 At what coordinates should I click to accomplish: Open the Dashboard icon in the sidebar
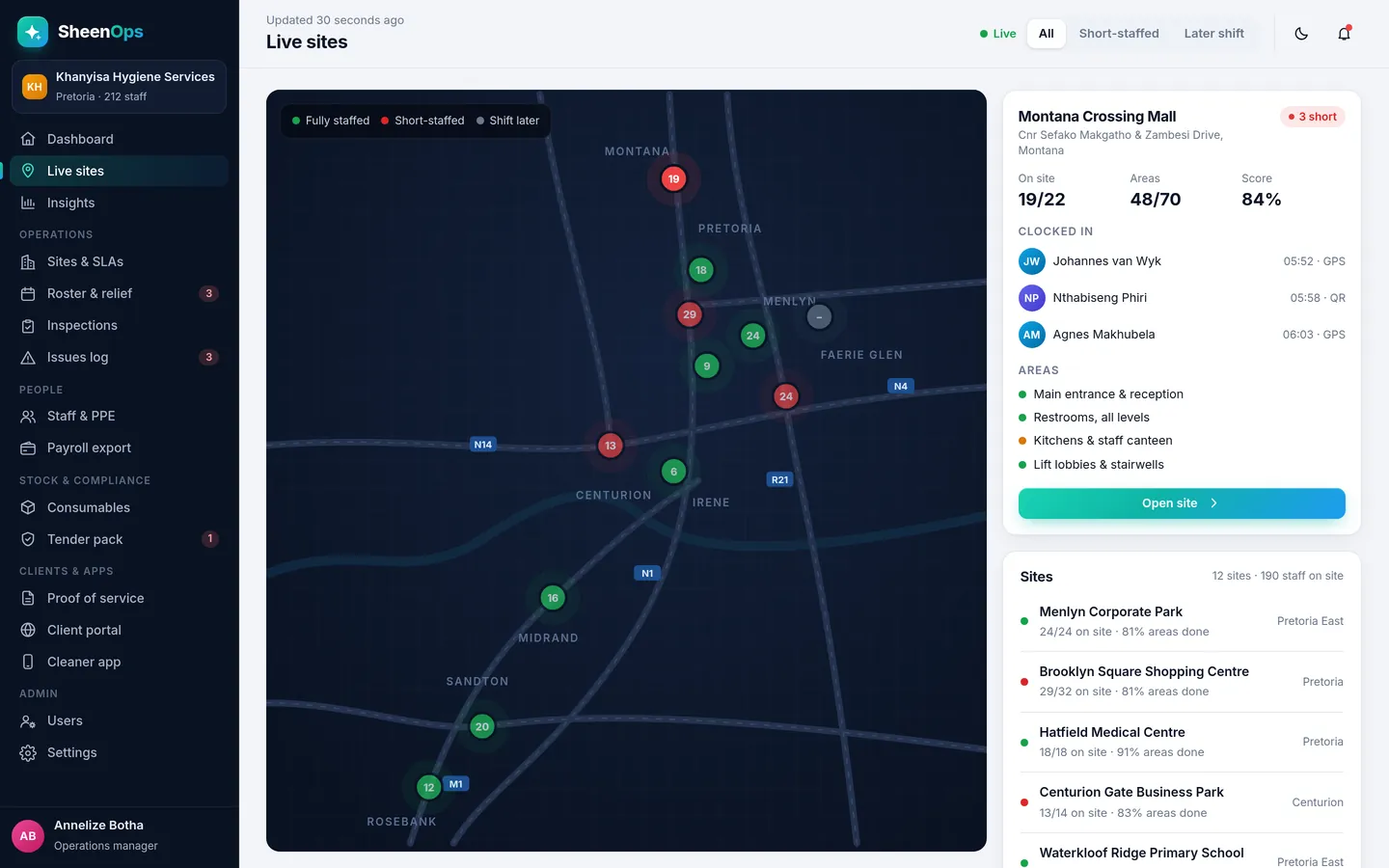(x=28, y=139)
